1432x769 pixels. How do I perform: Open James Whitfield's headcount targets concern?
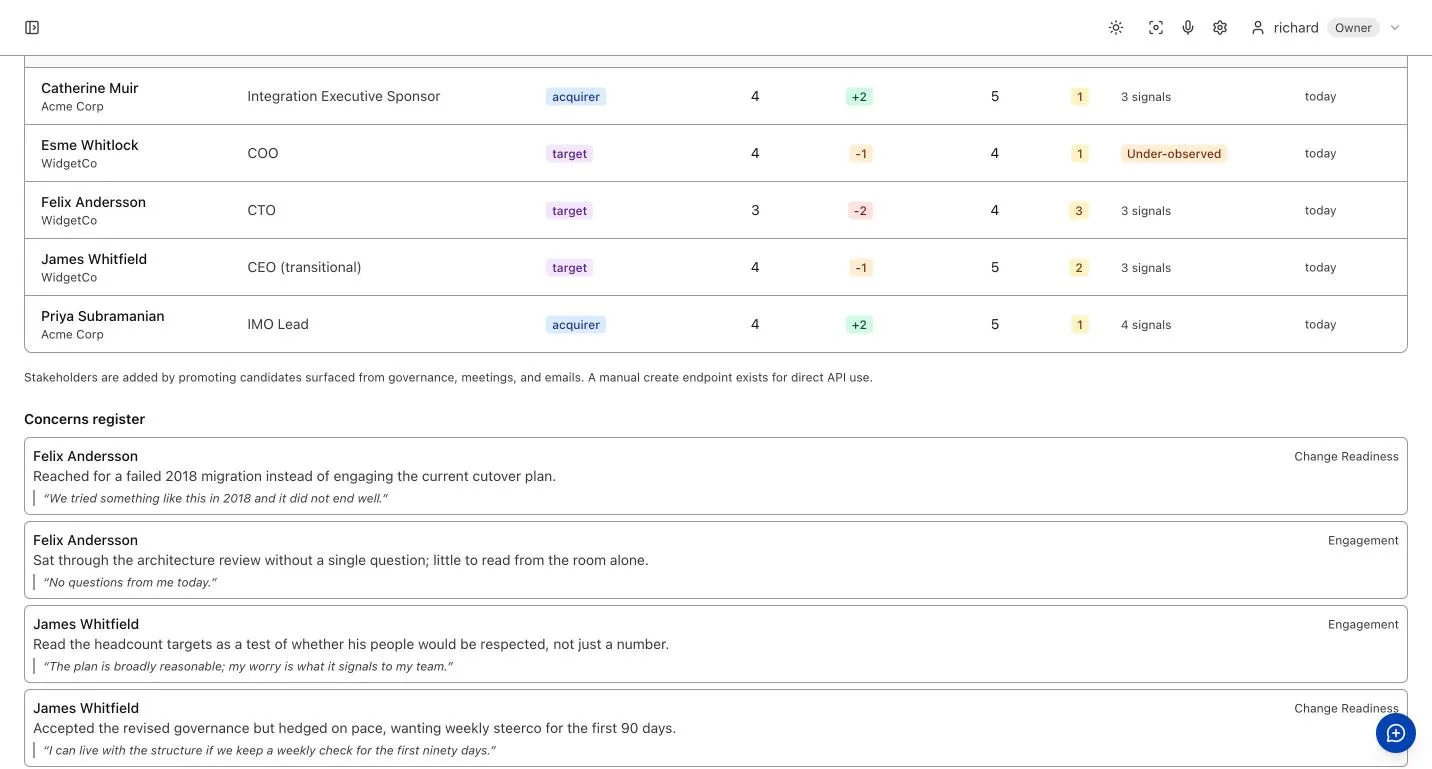click(716, 644)
